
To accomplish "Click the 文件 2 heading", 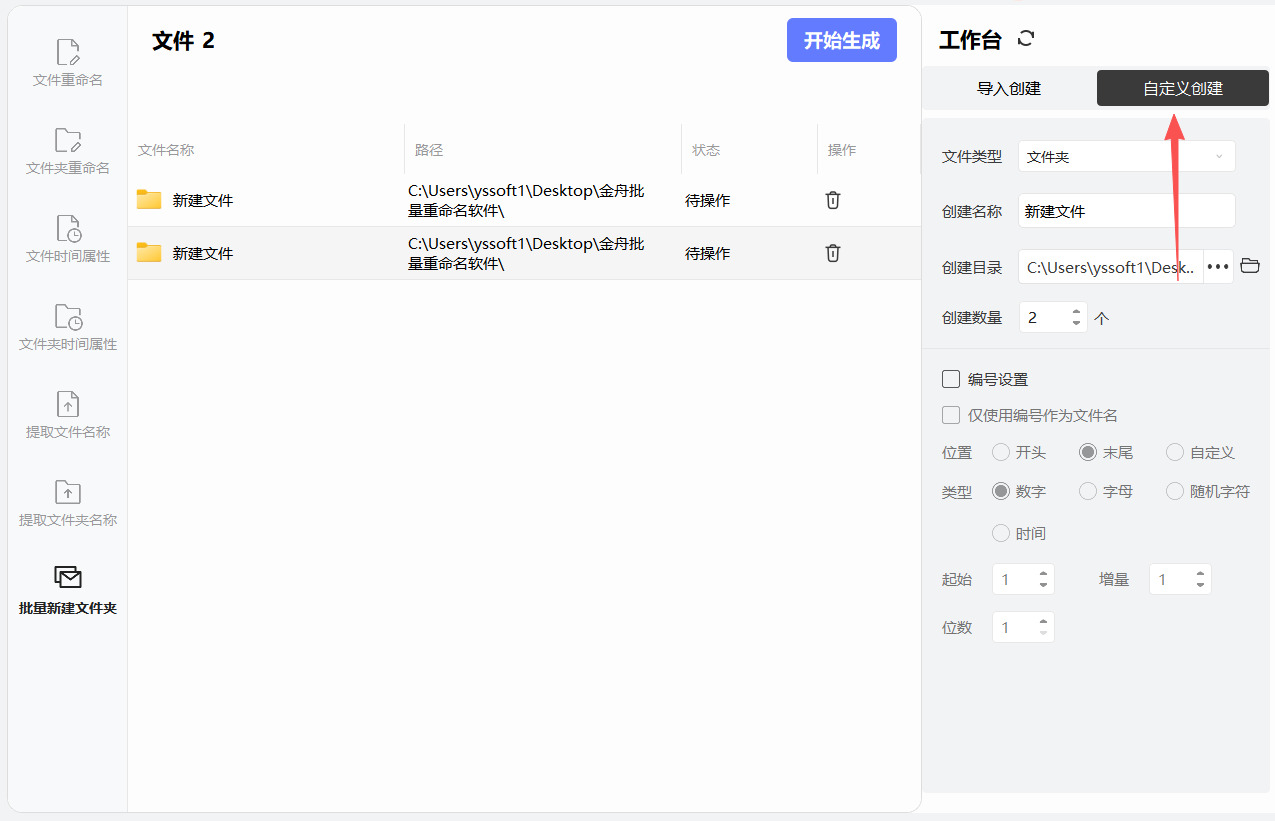I will tap(183, 40).
